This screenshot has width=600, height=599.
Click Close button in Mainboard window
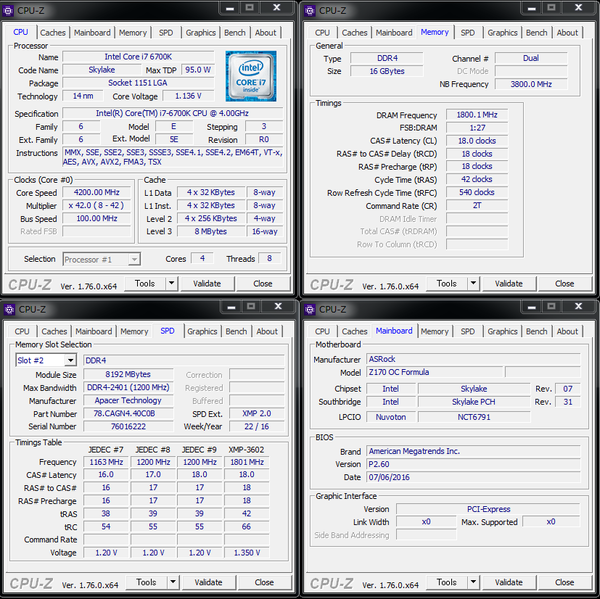(564, 582)
